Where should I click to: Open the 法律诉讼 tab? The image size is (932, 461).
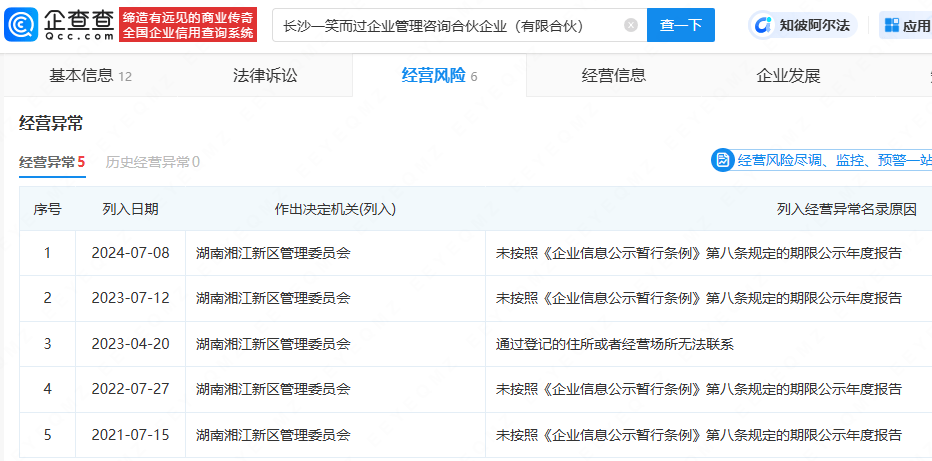pyautogui.click(x=265, y=76)
